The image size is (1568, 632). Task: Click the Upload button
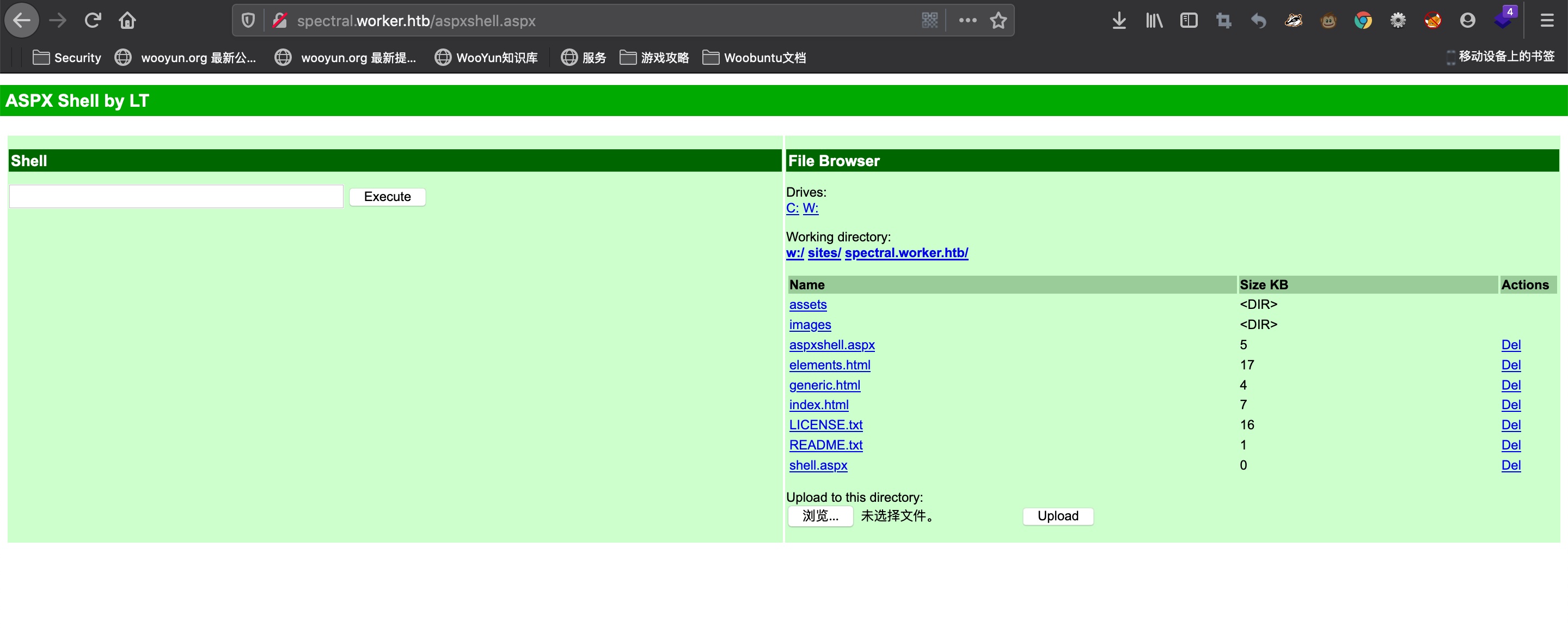click(x=1057, y=516)
